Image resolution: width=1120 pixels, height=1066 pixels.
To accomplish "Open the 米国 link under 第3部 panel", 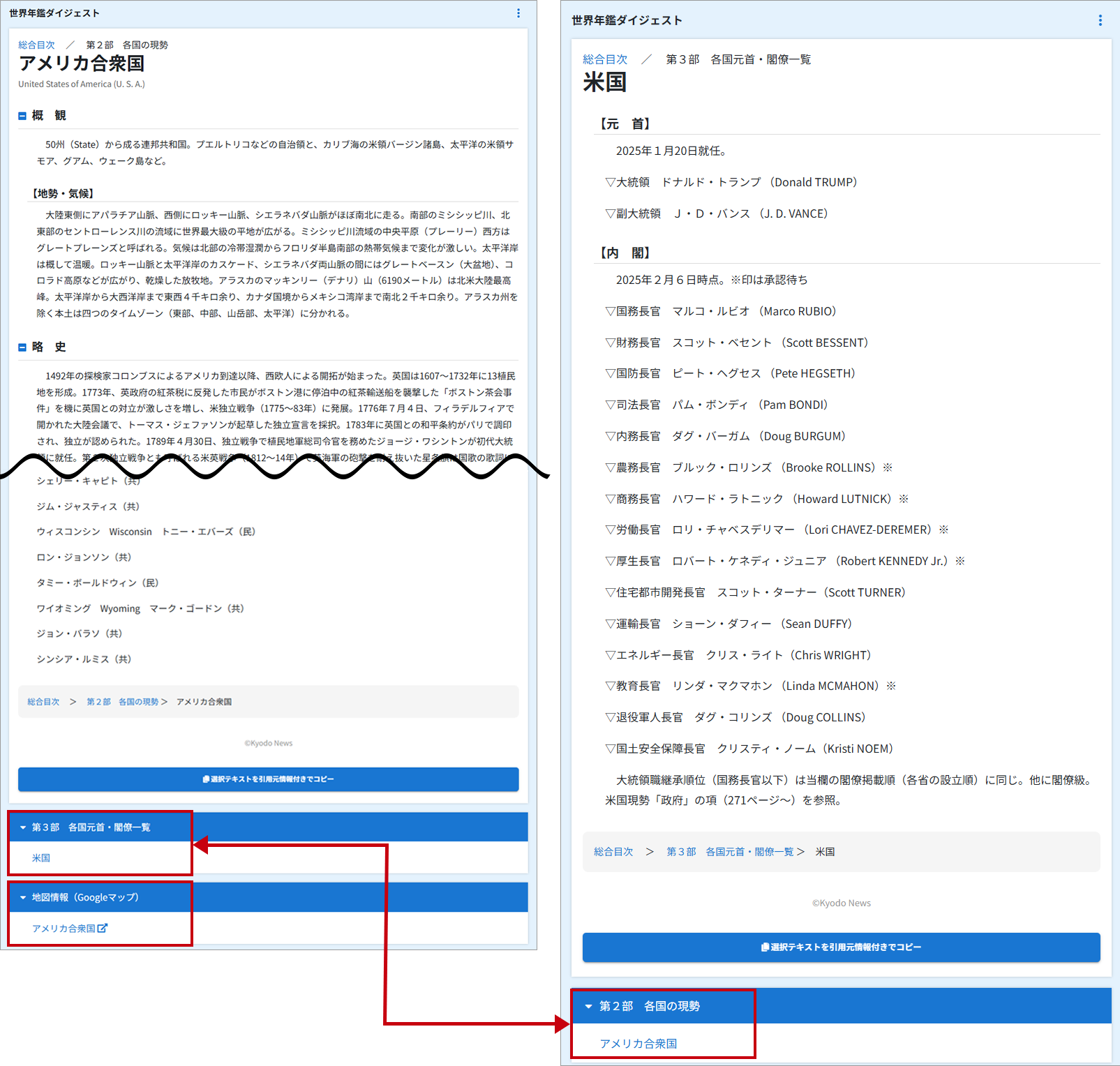I will [41, 858].
